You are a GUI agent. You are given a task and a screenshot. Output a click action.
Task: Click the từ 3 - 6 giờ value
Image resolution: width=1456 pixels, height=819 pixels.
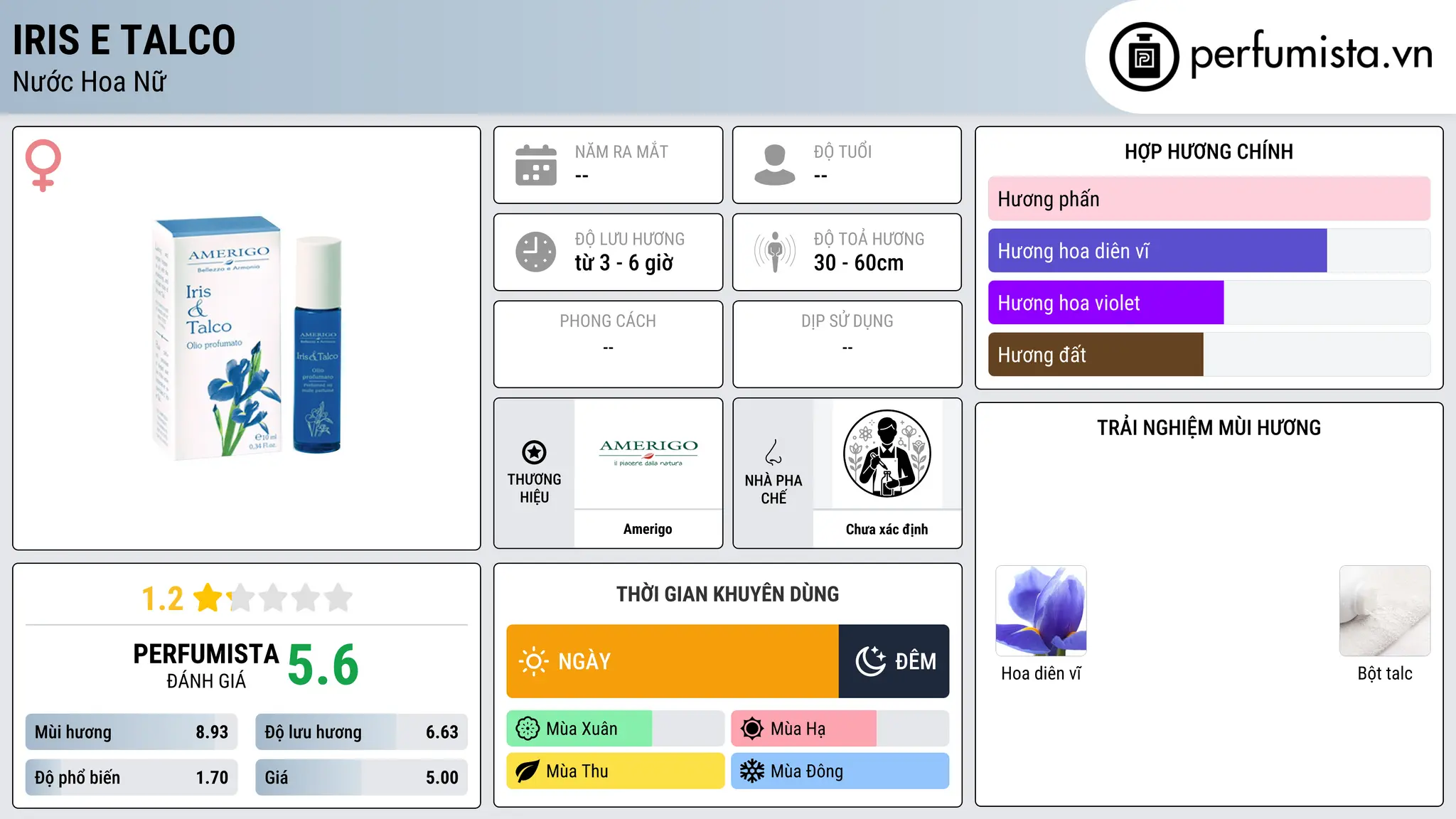624,263
